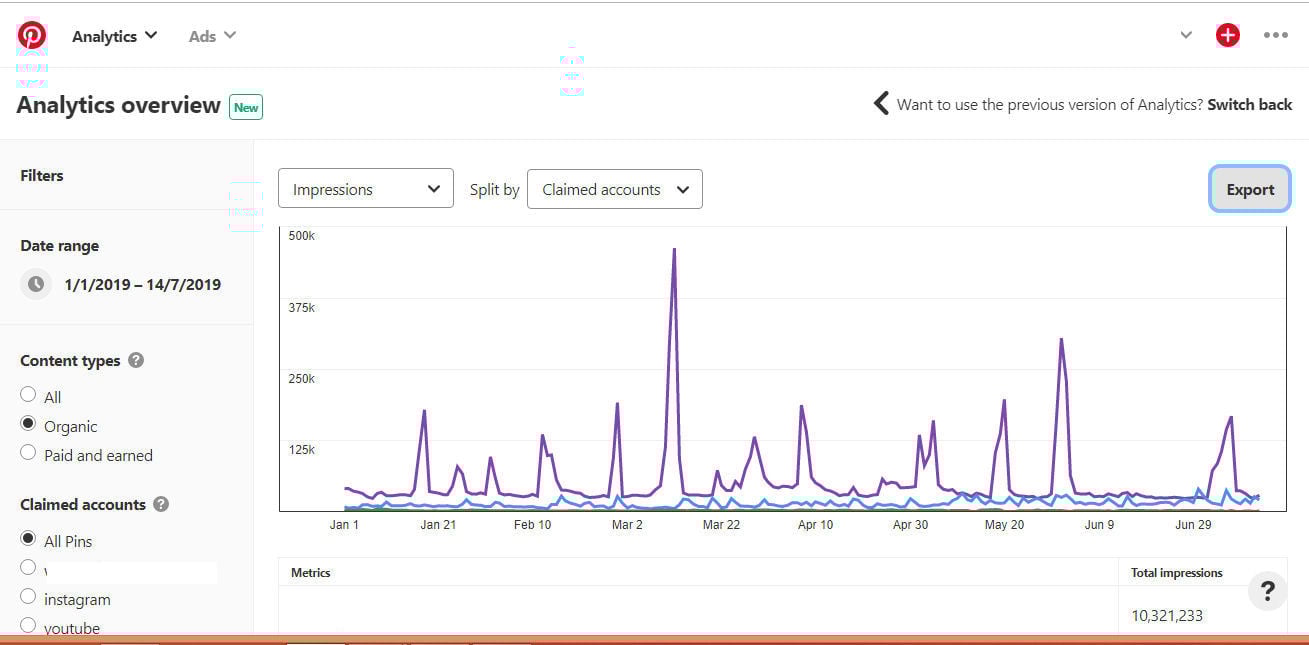Screen dimensions: 1309x645
Task: Expand the Claimed accounts split-by dropdown
Action: [x=614, y=189]
